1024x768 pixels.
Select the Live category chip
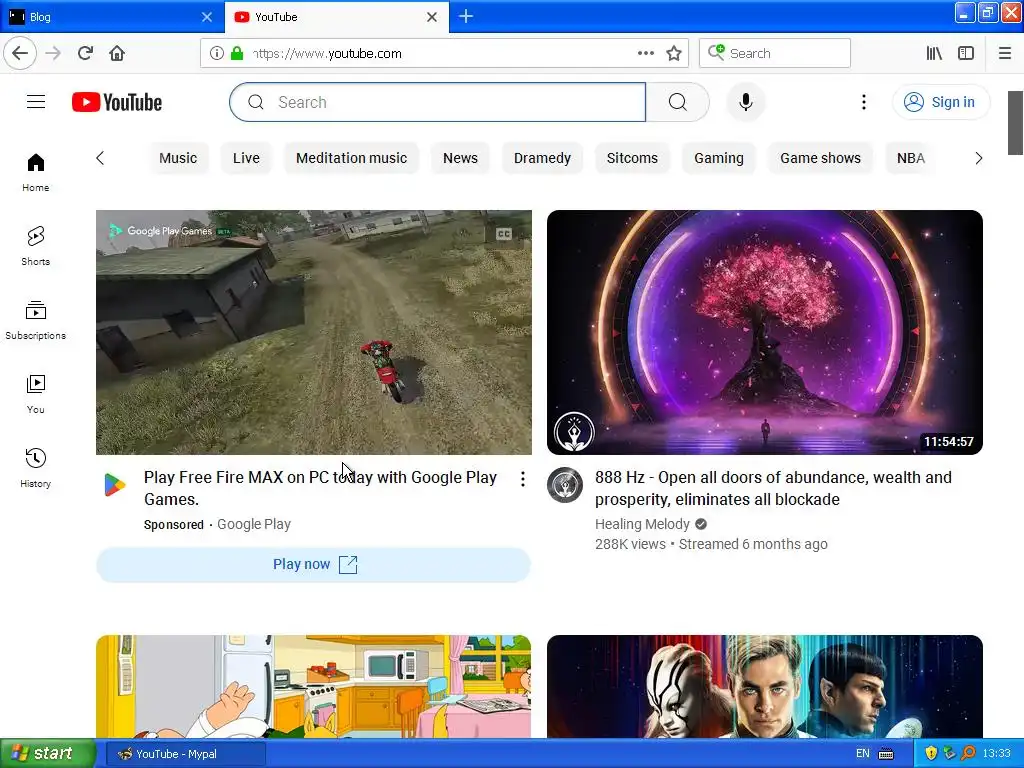246,158
